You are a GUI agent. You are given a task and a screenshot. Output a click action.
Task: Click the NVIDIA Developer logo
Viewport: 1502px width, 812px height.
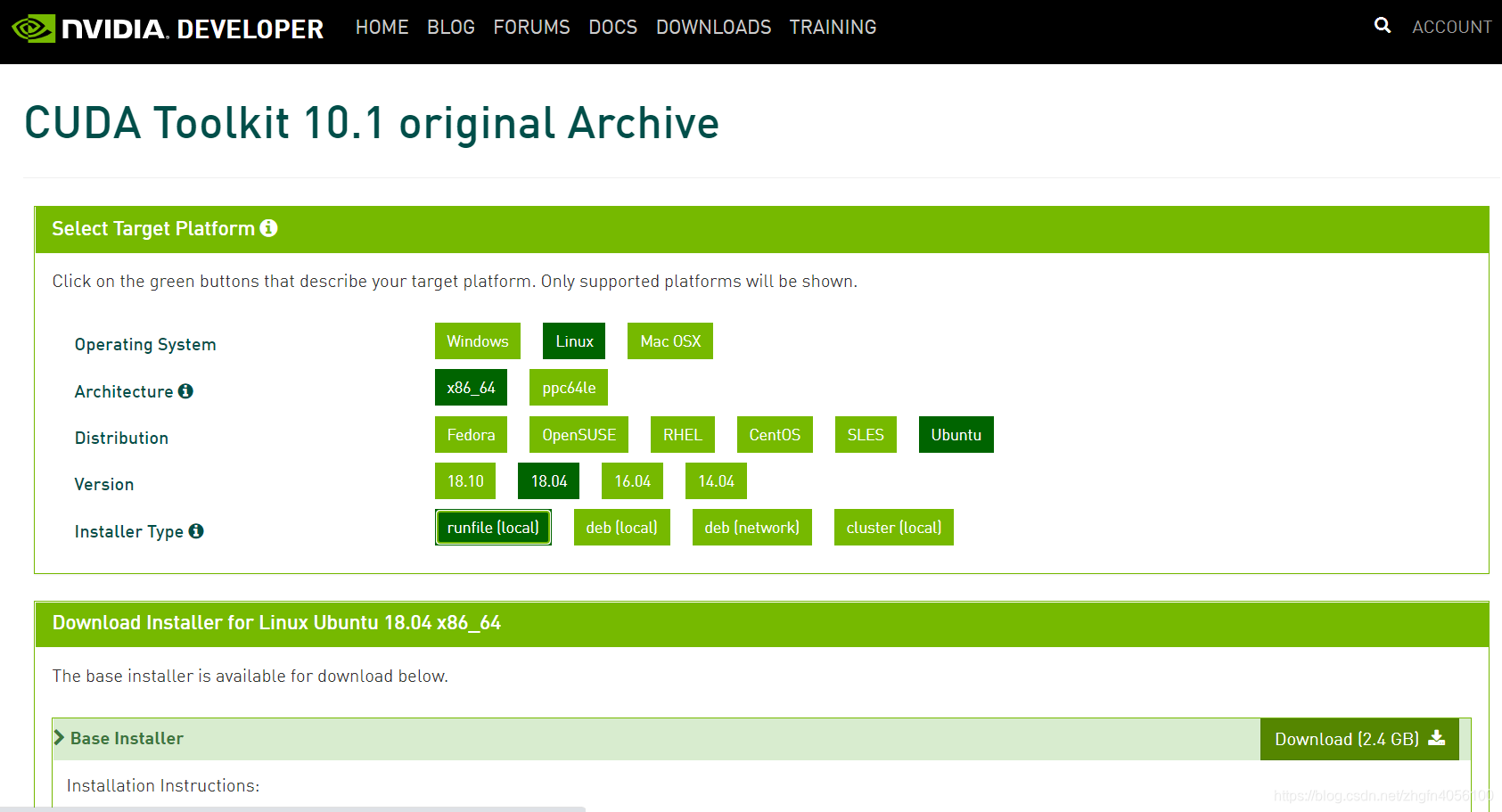(x=168, y=29)
